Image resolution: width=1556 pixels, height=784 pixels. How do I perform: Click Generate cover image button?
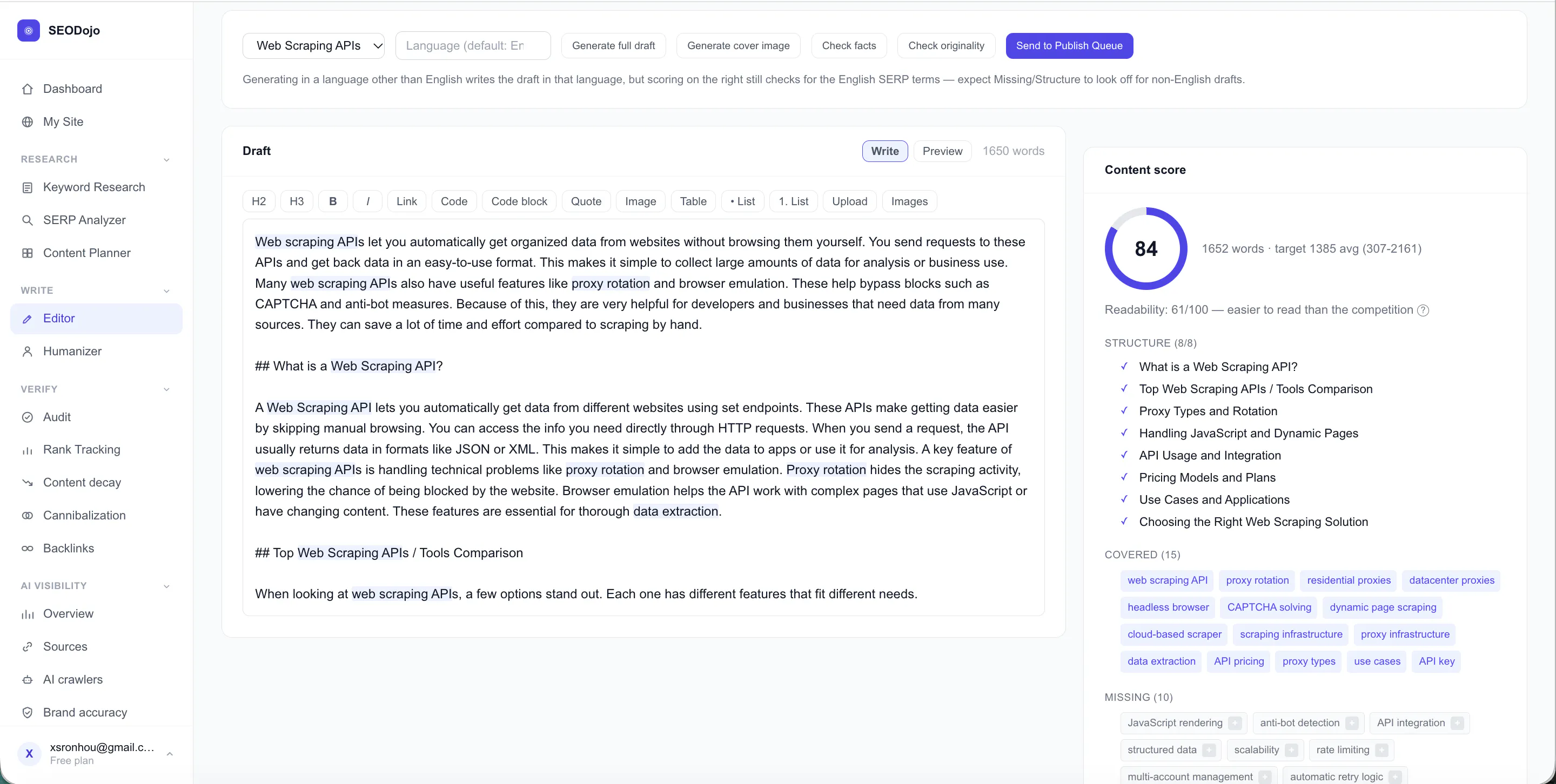[x=738, y=46]
